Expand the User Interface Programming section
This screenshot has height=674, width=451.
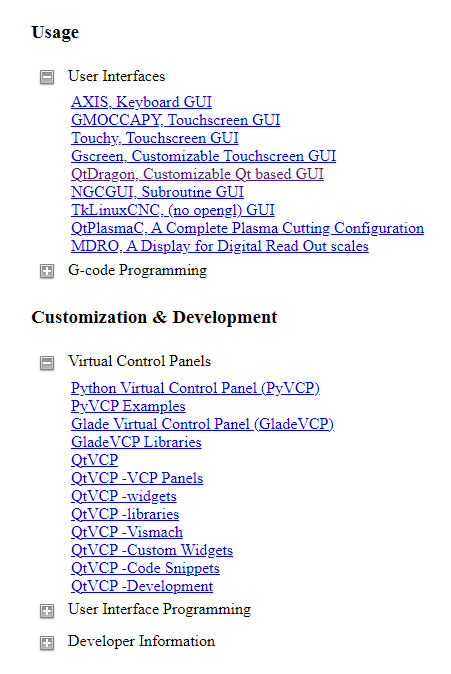[47, 611]
